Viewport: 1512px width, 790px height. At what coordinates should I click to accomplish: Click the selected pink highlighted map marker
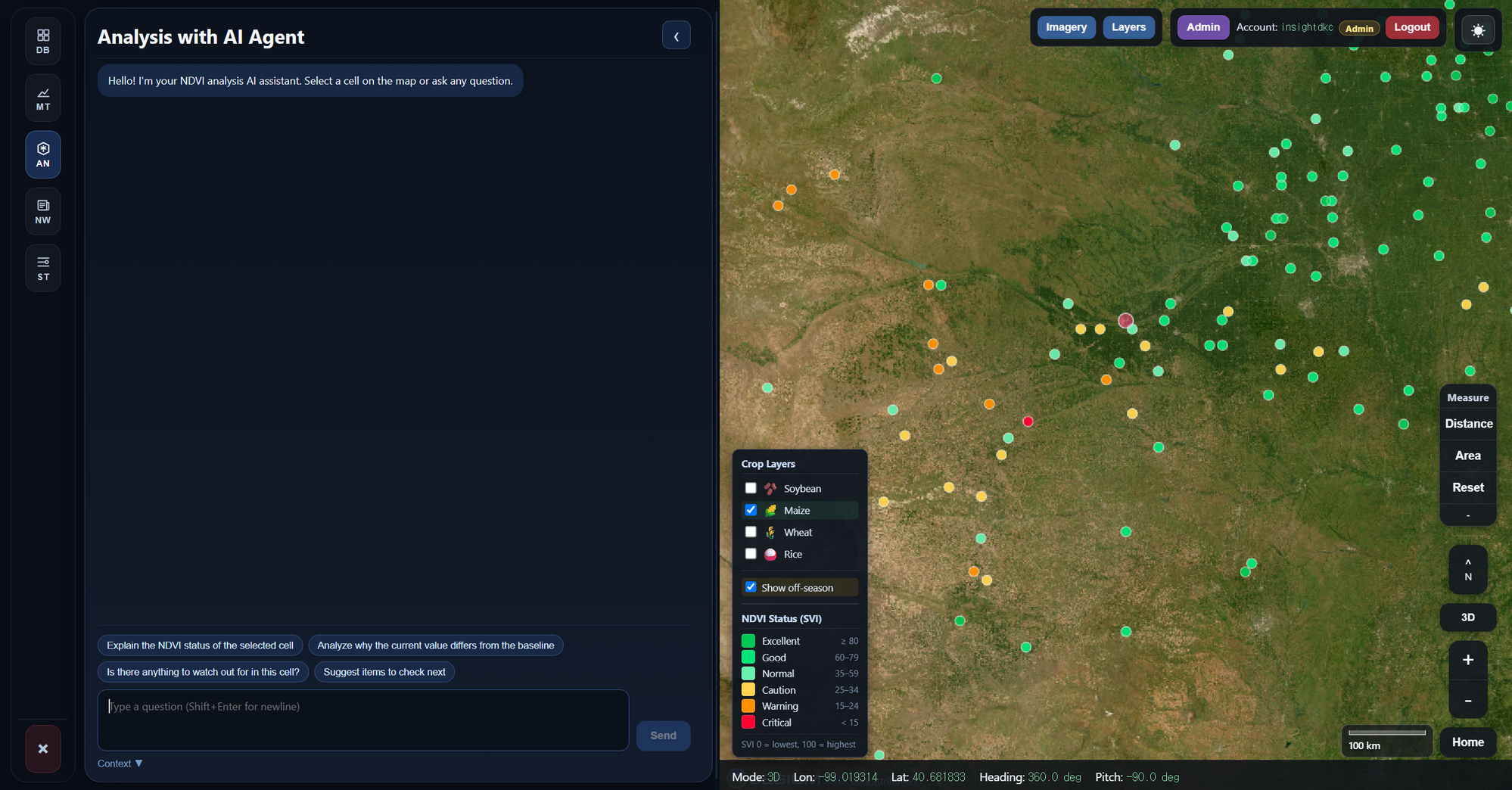pyautogui.click(x=1125, y=320)
